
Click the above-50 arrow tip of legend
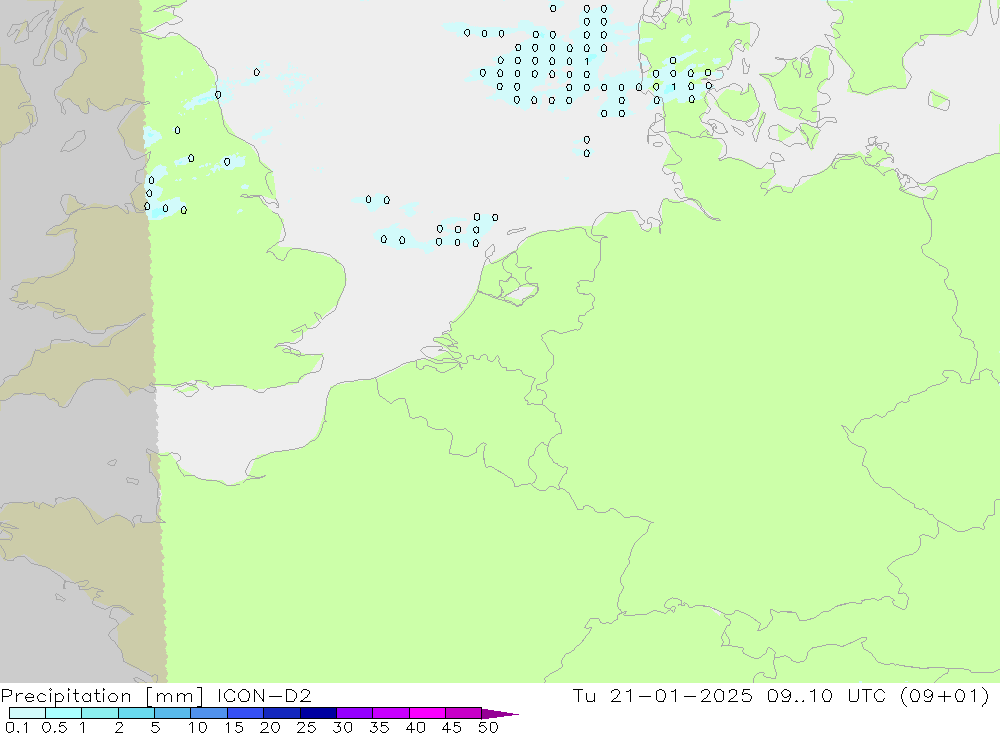click(x=500, y=713)
